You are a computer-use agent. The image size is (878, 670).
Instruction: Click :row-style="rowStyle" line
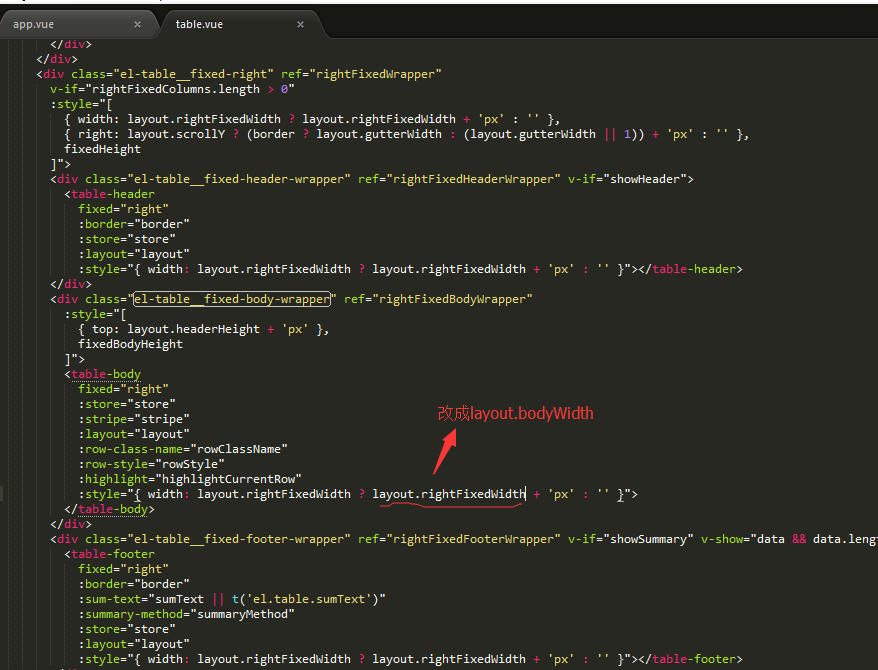pos(151,464)
